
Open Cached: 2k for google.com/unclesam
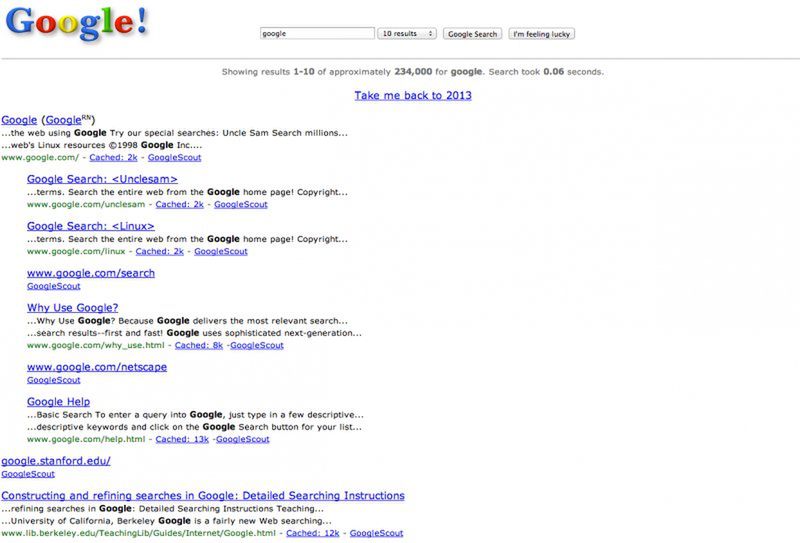[x=180, y=204]
